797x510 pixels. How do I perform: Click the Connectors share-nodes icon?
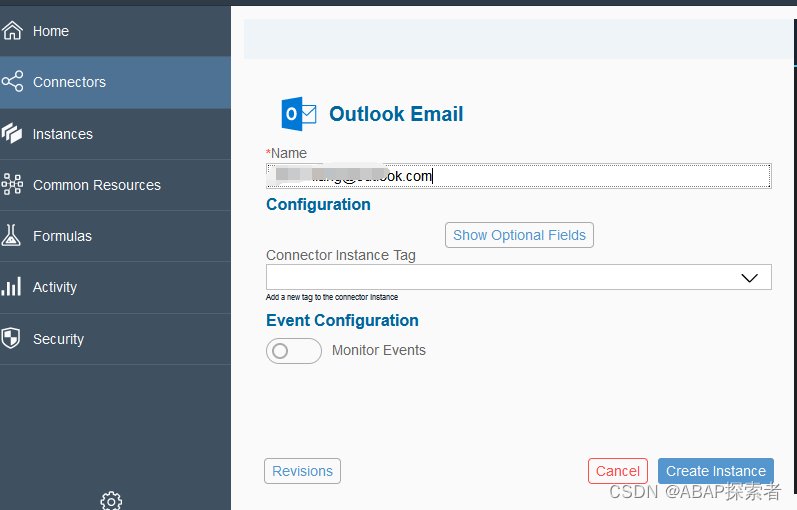[x=12, y=81]
